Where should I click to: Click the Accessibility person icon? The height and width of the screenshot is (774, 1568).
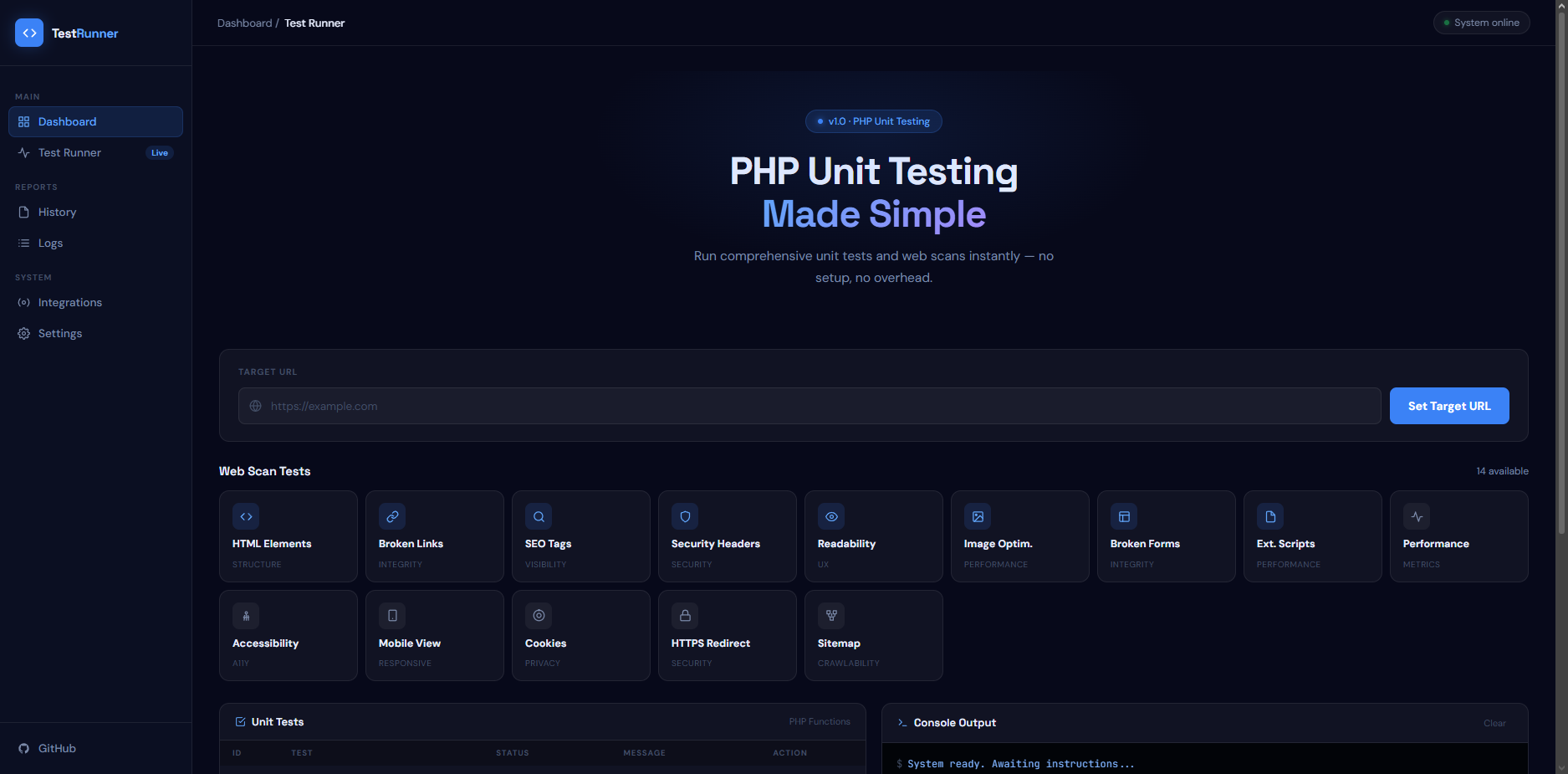[246, 616]
